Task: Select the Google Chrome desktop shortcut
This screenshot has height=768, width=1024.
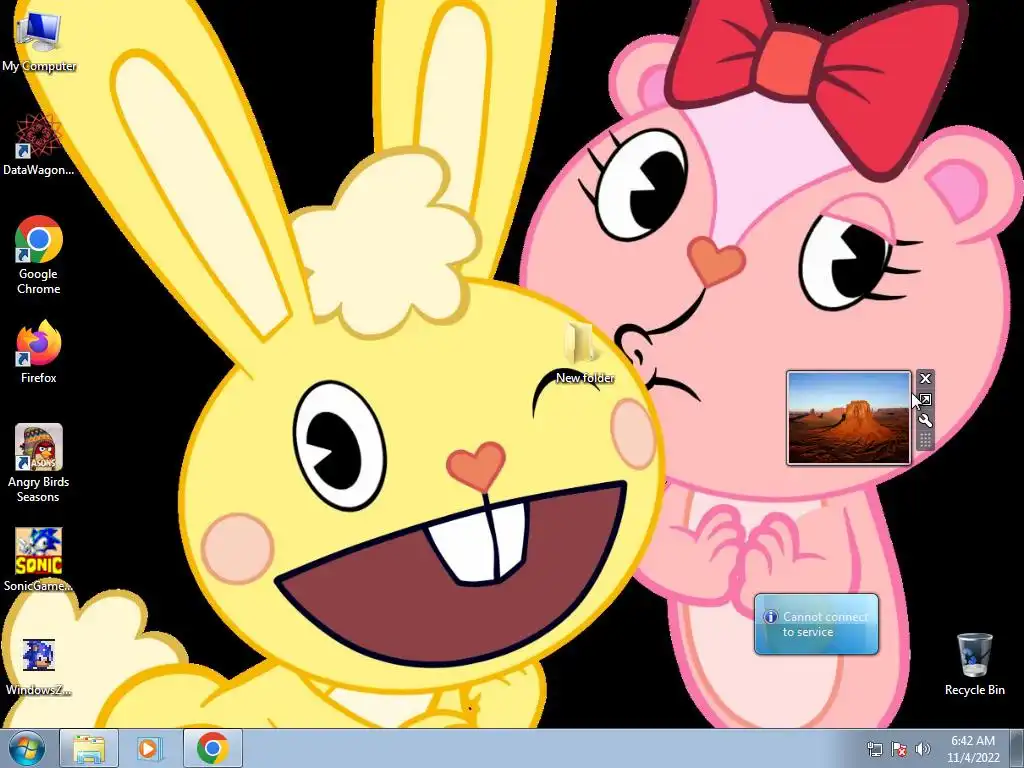Action: point(39,255)
